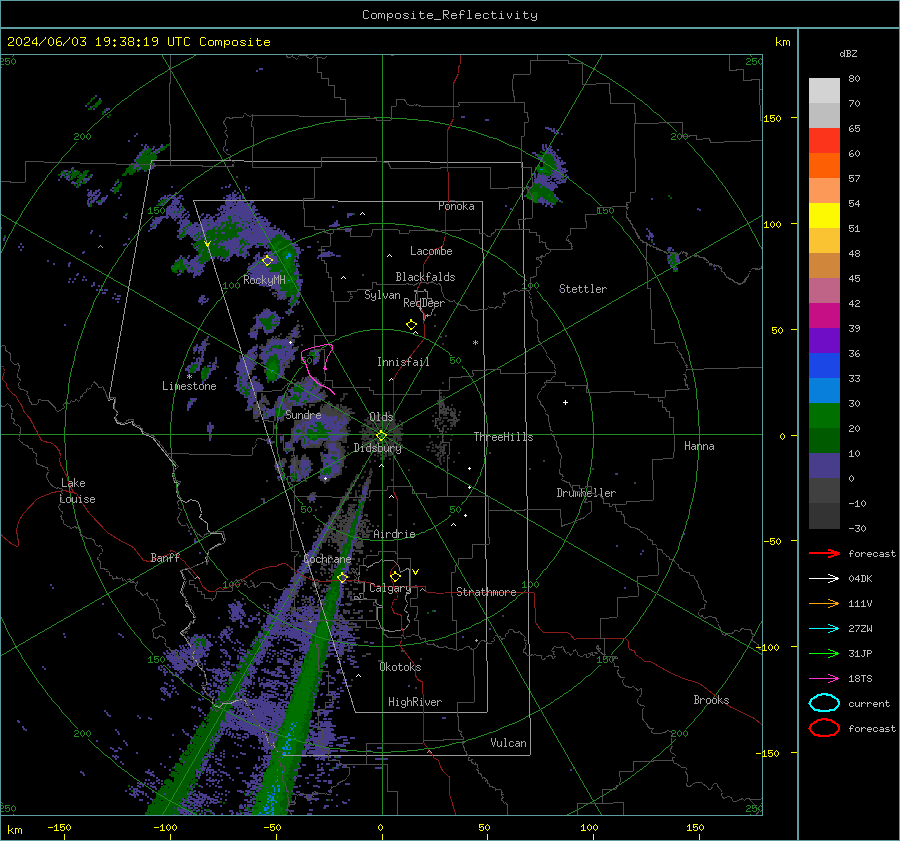This screenshot has width=900, height=841.
Task: Click the white 04DK arrow in legend
Action: [x=824, y=578]
